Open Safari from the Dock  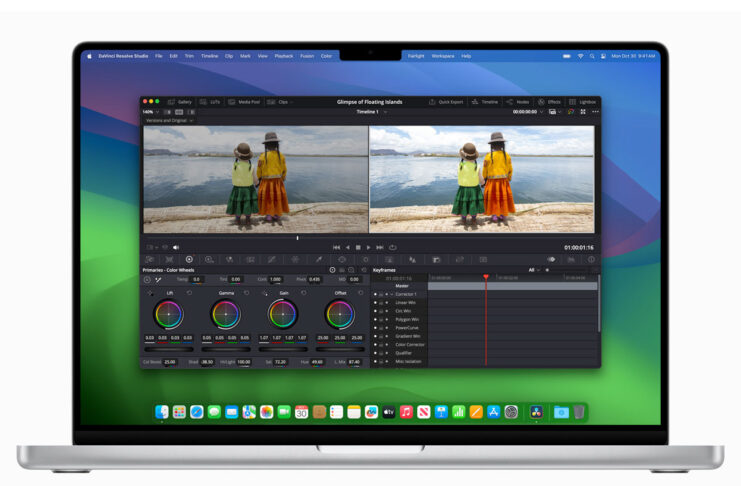(197, 412)
